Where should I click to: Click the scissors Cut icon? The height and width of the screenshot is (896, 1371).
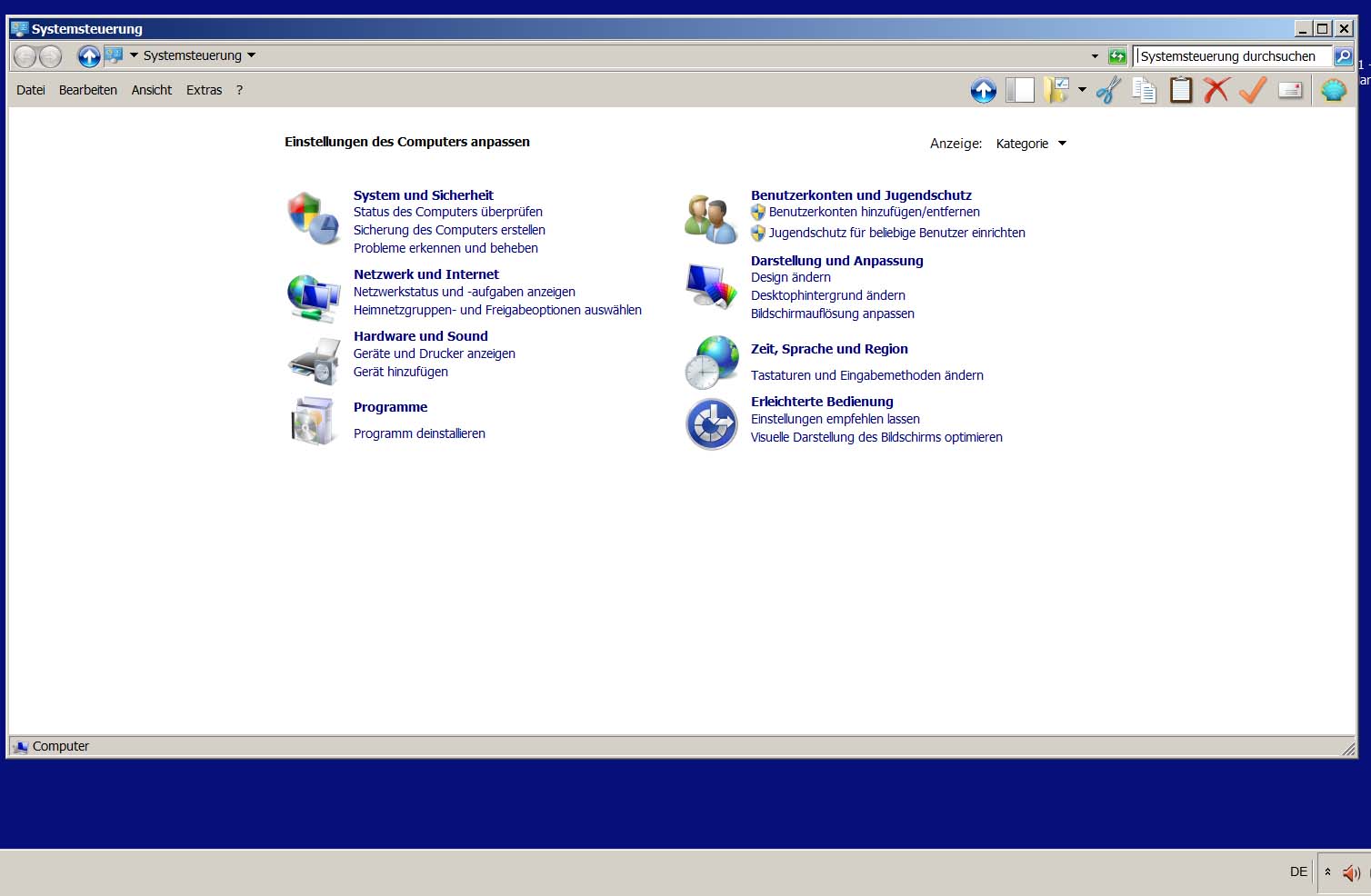(1108, 90)
